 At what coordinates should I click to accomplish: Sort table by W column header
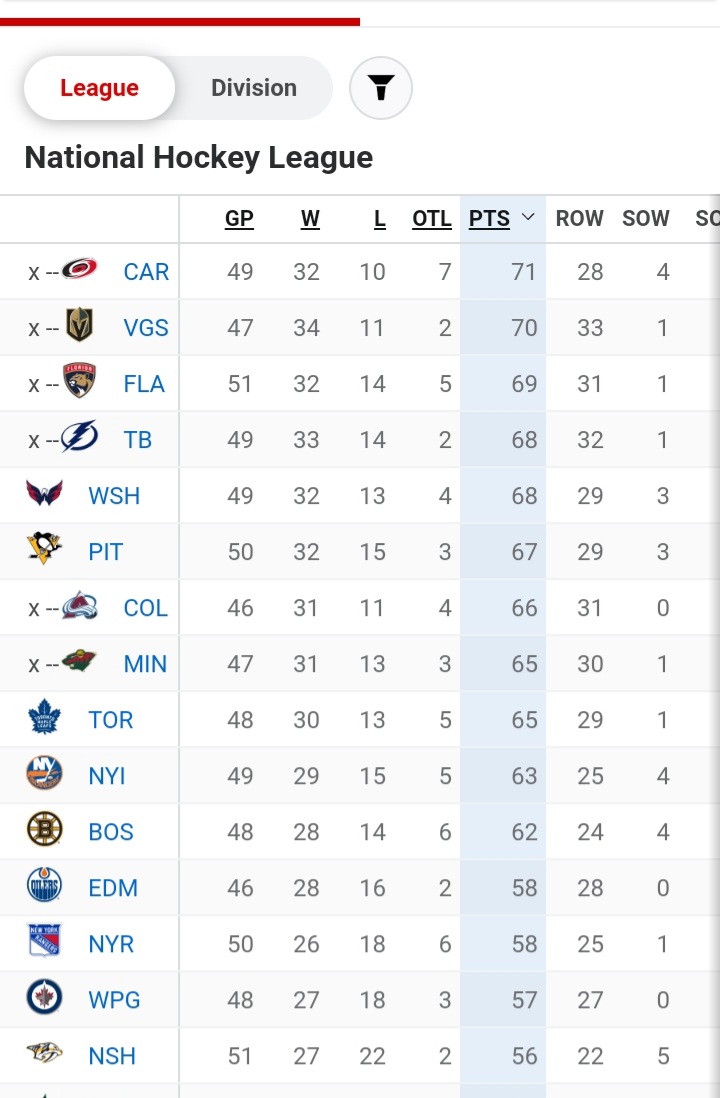click(310, 218)
